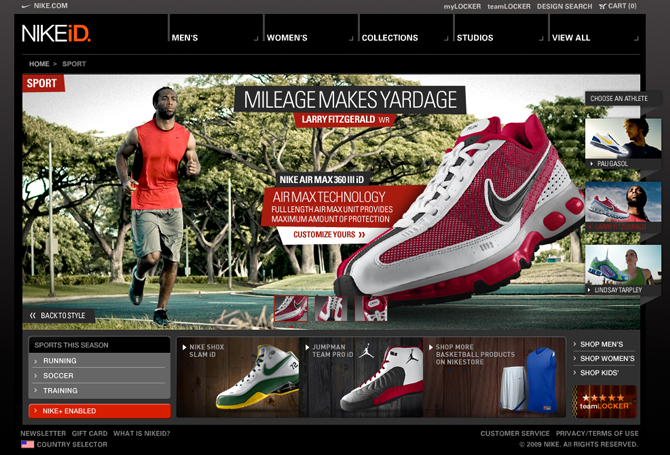Viewport: 670px width, 455px height.
Task: Click the HOME breadcrumb
Action: coord(39,64)
